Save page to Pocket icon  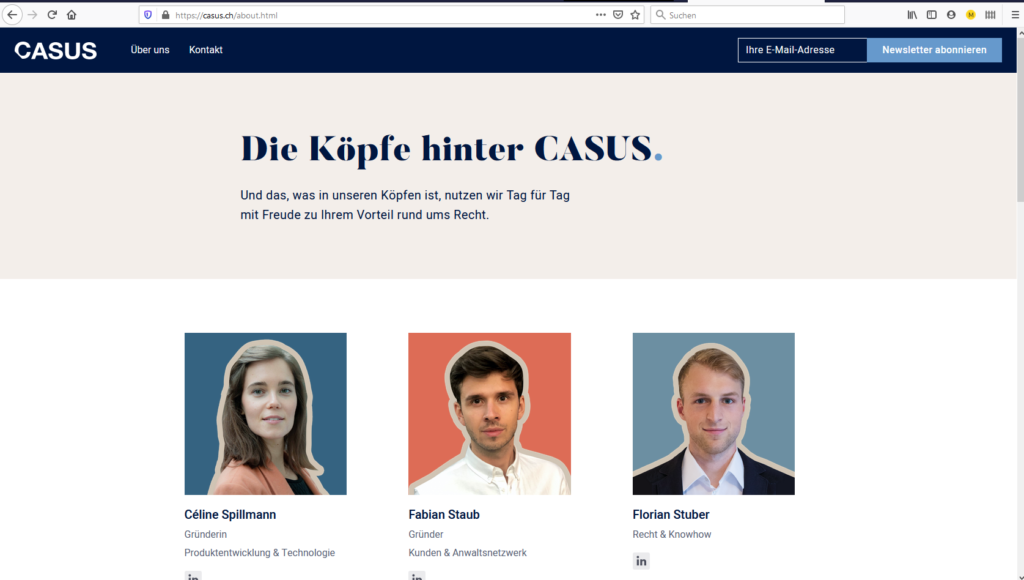(618, 15)
